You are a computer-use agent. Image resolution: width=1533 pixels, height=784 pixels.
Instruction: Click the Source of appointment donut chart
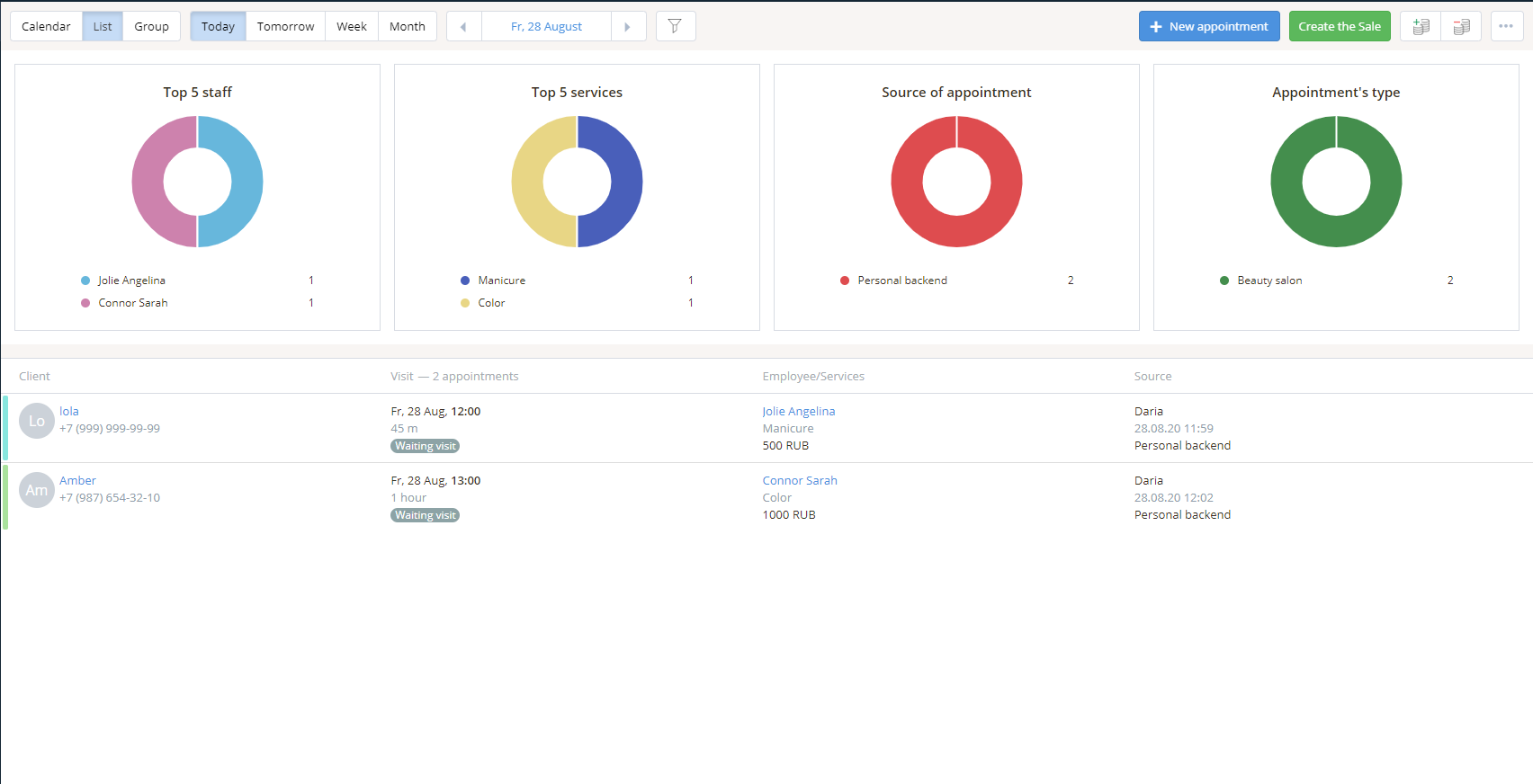[957, 182]
